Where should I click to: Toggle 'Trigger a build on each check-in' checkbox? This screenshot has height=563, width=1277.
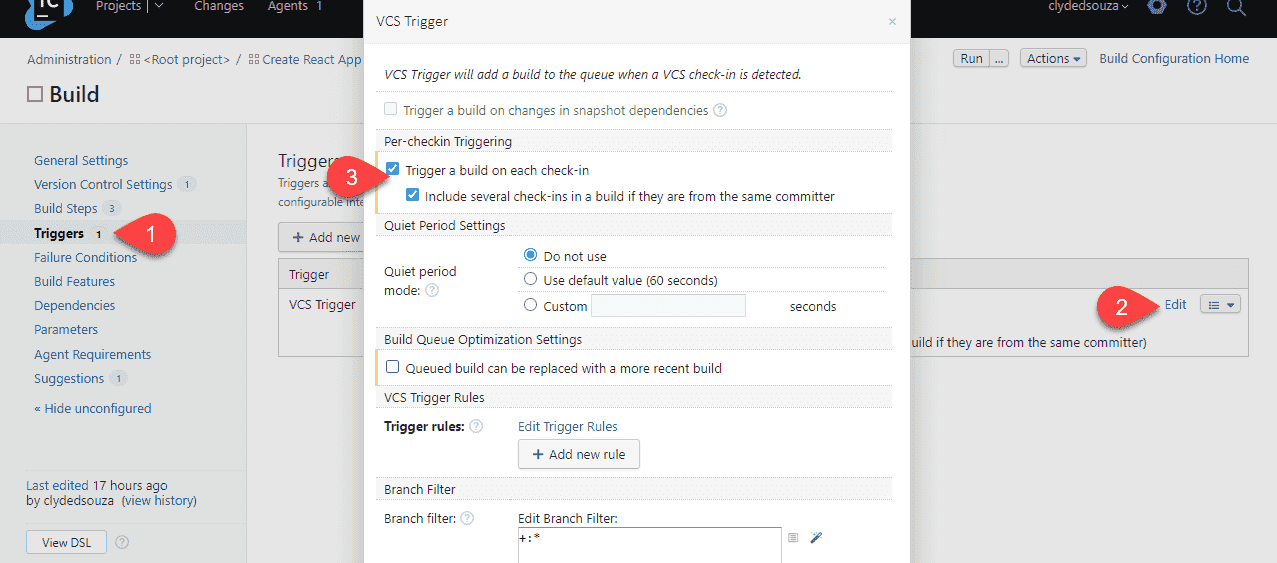point(393,170)
